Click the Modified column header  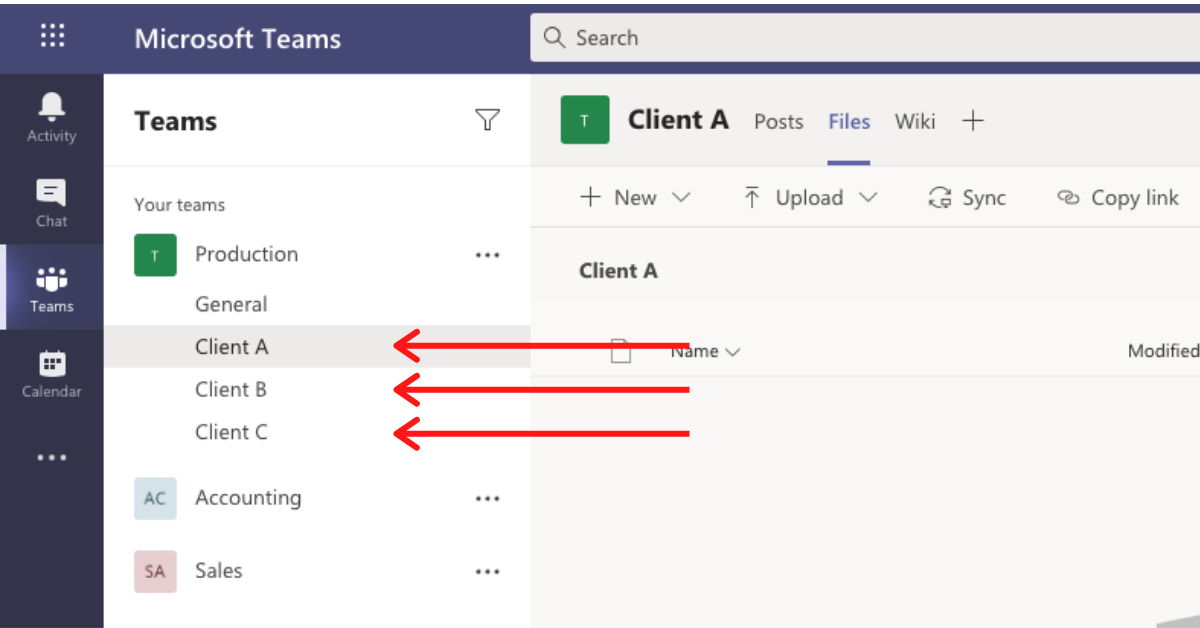click(x=1163, y=351)
